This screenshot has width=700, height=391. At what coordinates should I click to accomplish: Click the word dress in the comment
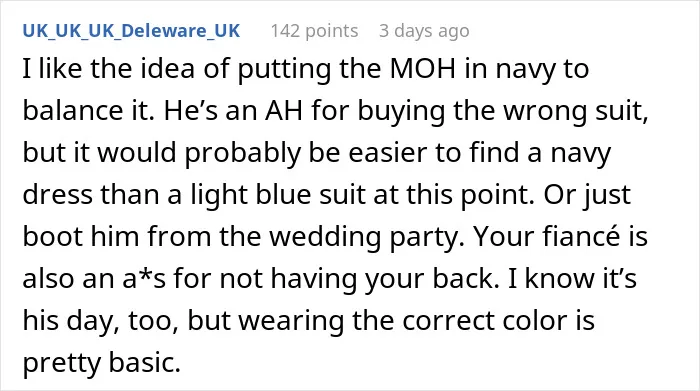(x=58, y=194)
